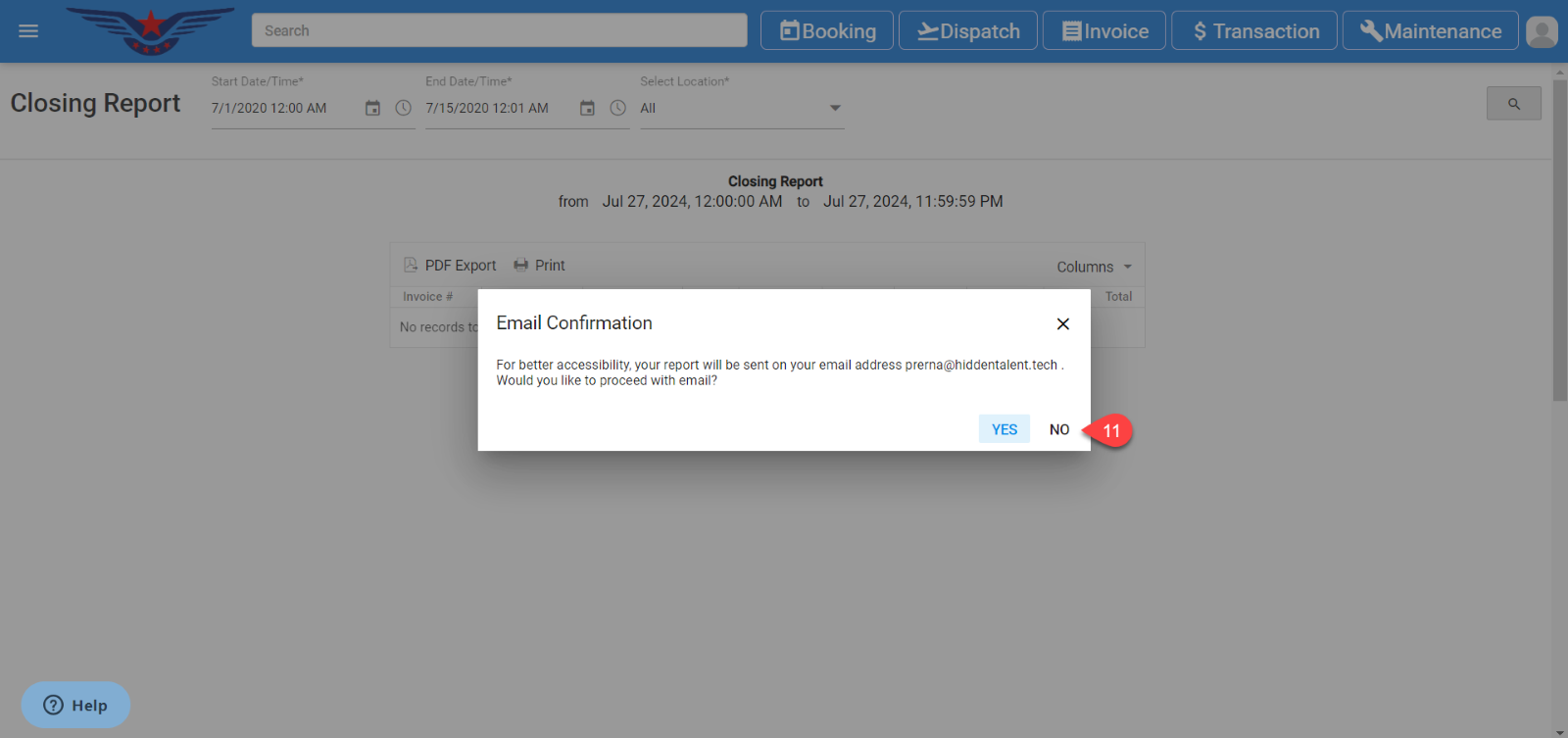The height and width of the screenshot is (738, 1568).
Task: Open the user profile avatar
Action: pos(1542,31)
